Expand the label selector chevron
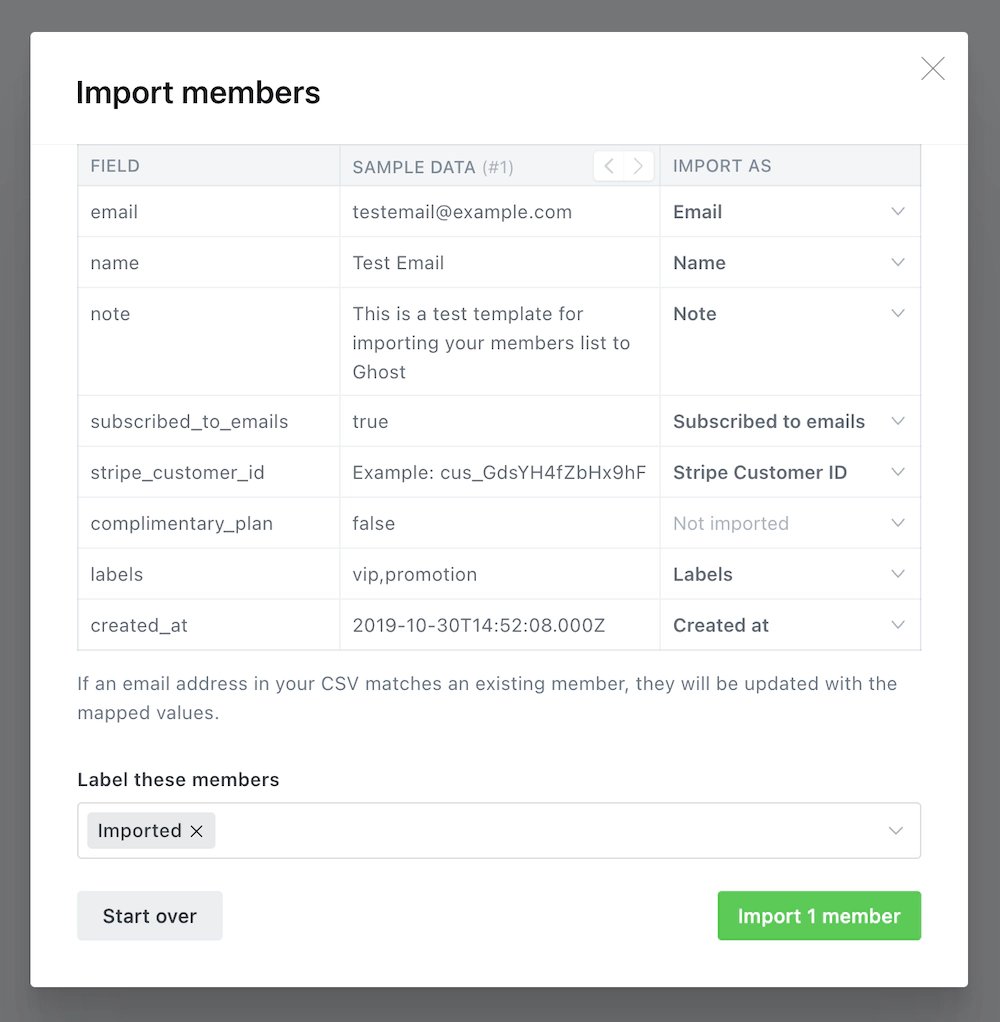1000x1022 pixels. coord(896,831)
